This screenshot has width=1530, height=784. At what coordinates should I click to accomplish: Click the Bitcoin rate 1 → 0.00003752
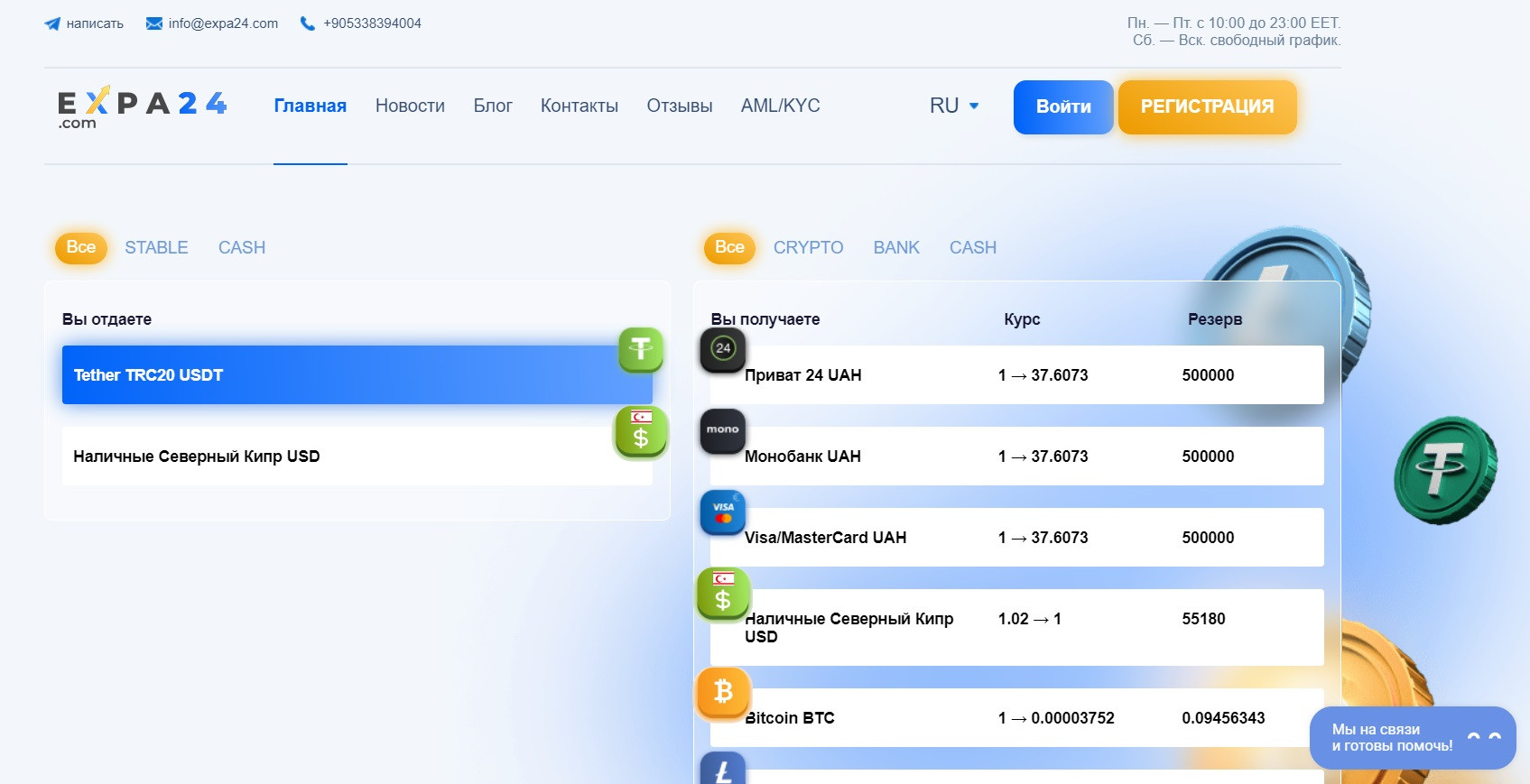coord(1056,718)
